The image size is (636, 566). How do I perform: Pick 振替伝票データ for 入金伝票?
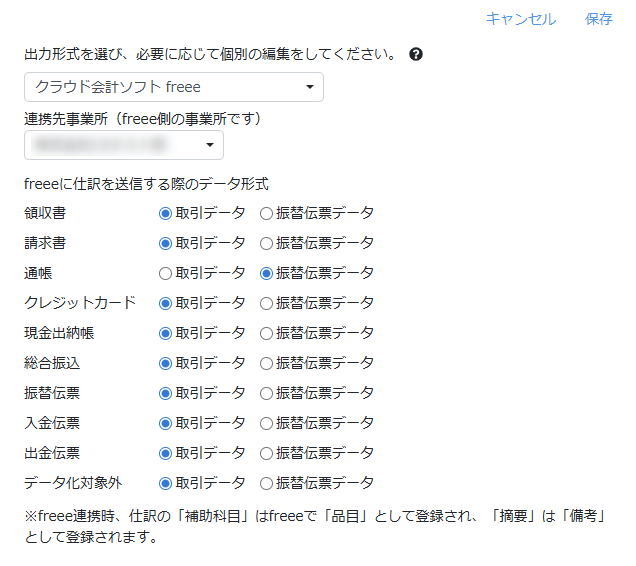266,423
